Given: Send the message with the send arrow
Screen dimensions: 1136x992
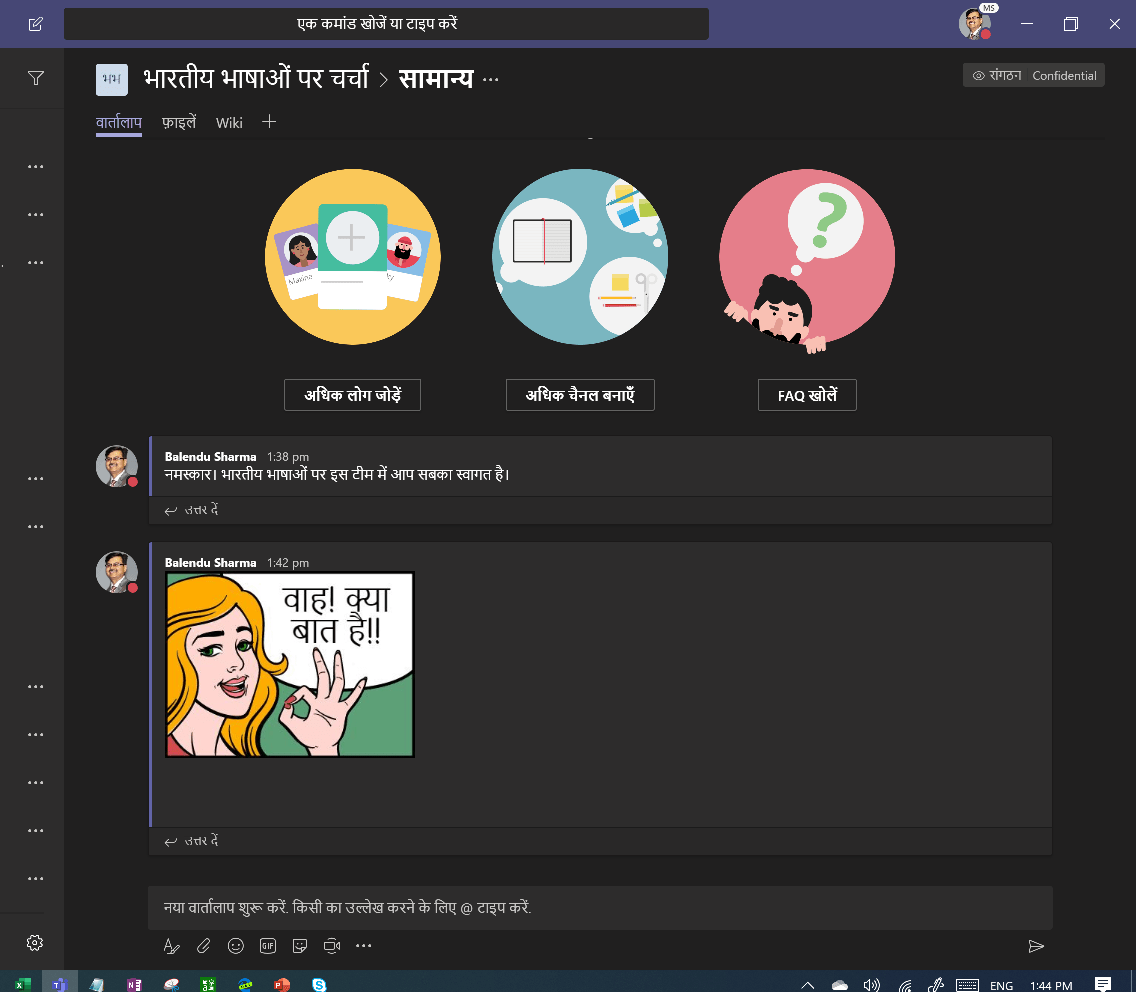Looking at the screenshot, I should coord(1037,945).
